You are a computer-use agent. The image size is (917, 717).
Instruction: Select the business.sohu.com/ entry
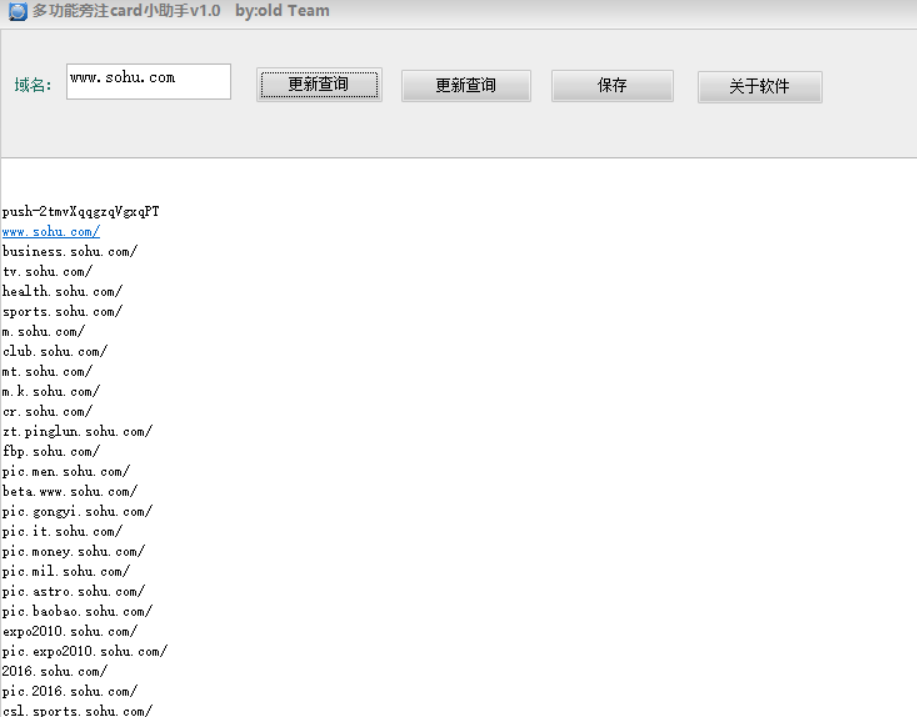(70, 251)
